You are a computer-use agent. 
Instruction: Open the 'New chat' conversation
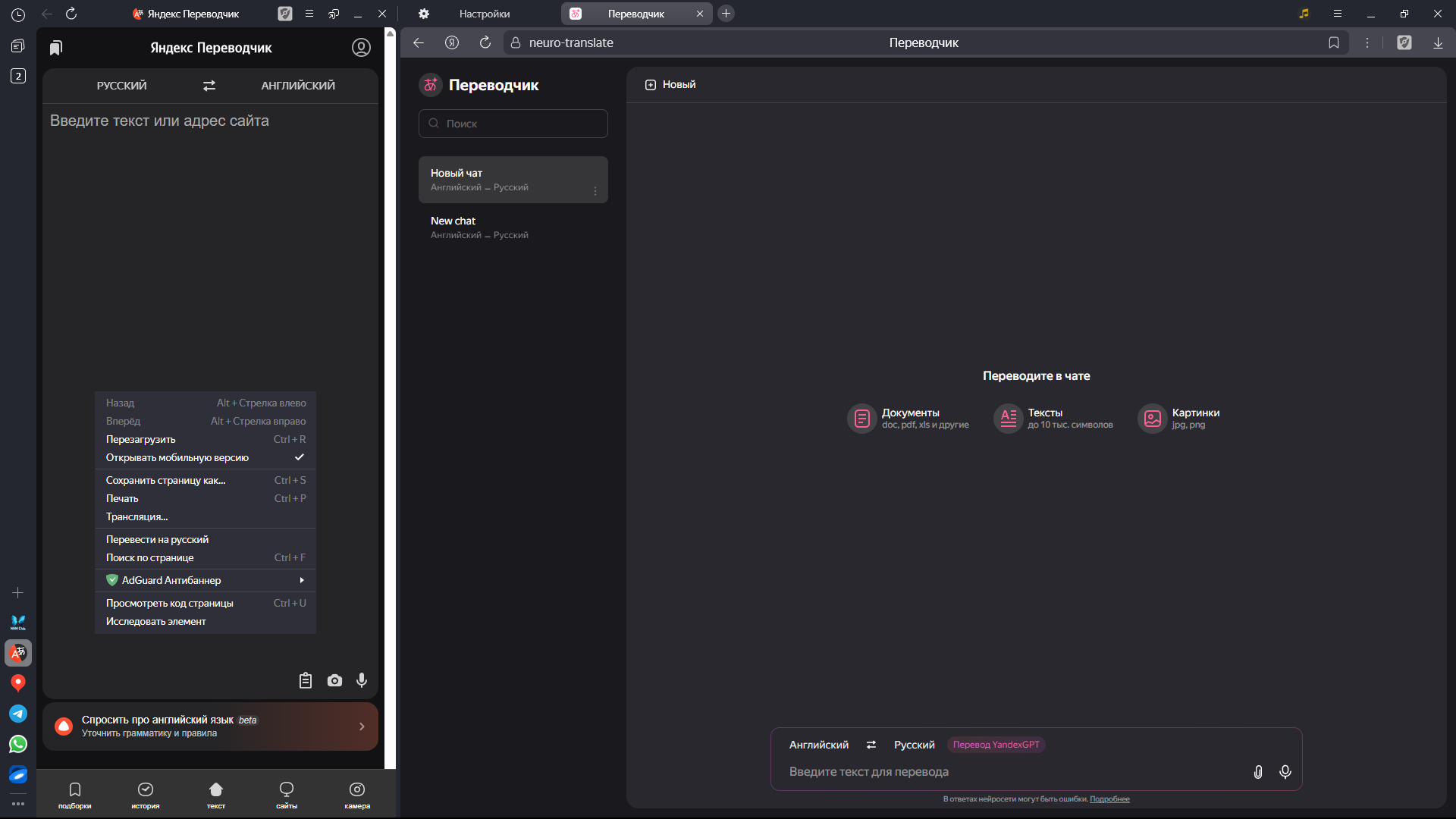pyautogui.click(x=513, y=227)
